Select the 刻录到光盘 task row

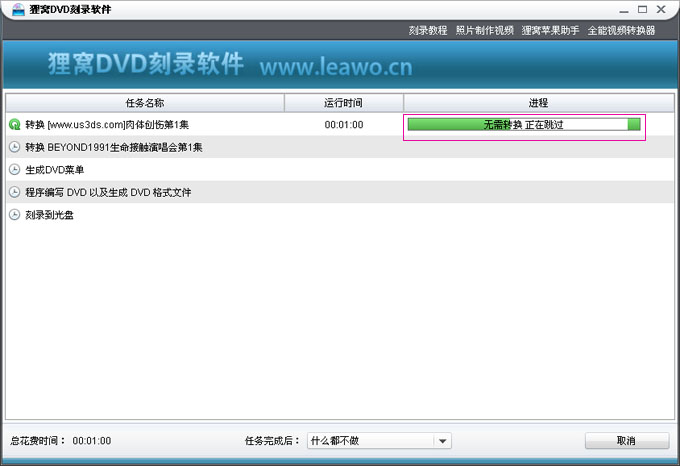pyautogui.click(x=340, y=215)
